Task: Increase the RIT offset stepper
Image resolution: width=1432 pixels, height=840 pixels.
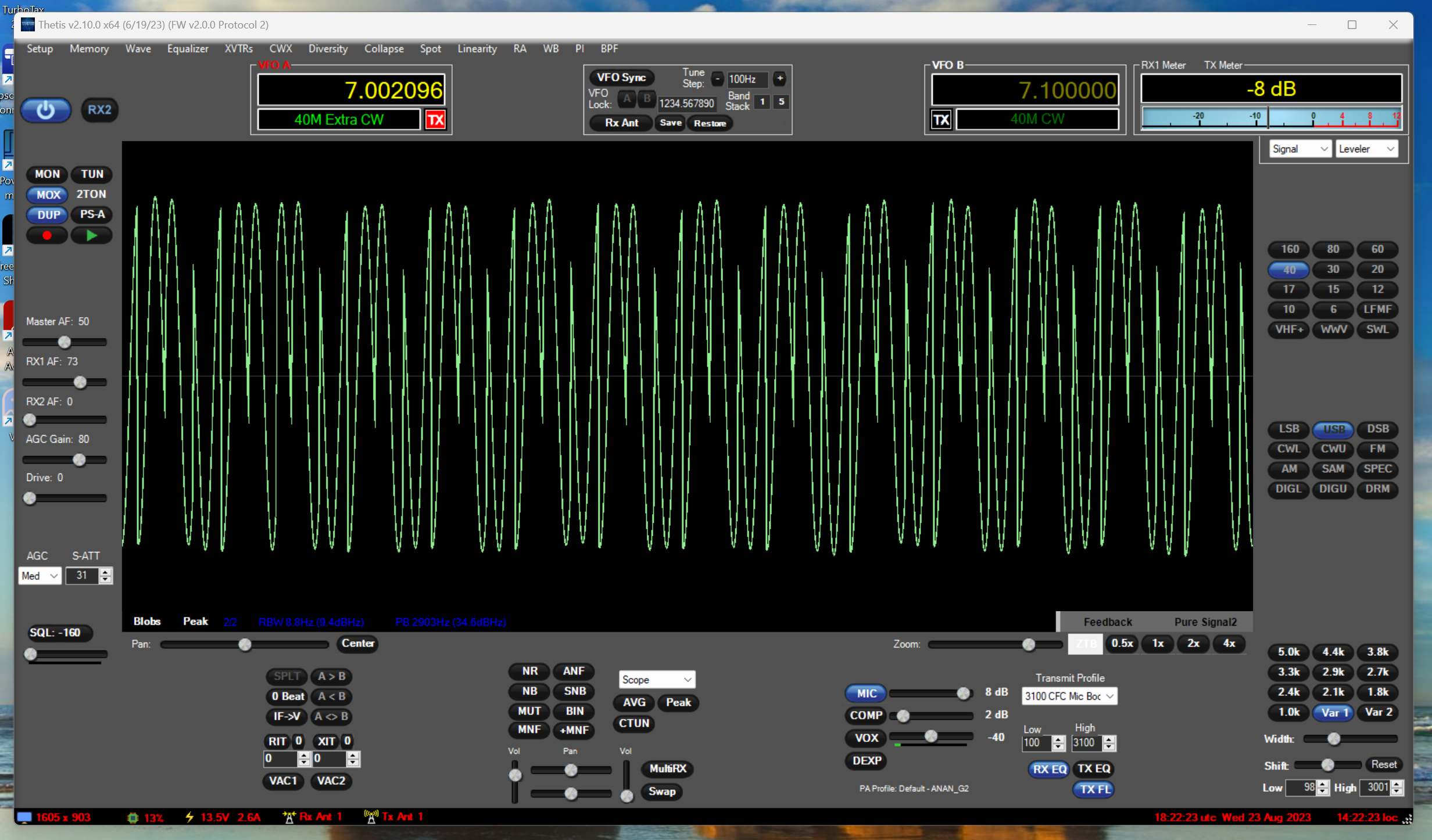Action: [304, 755]
